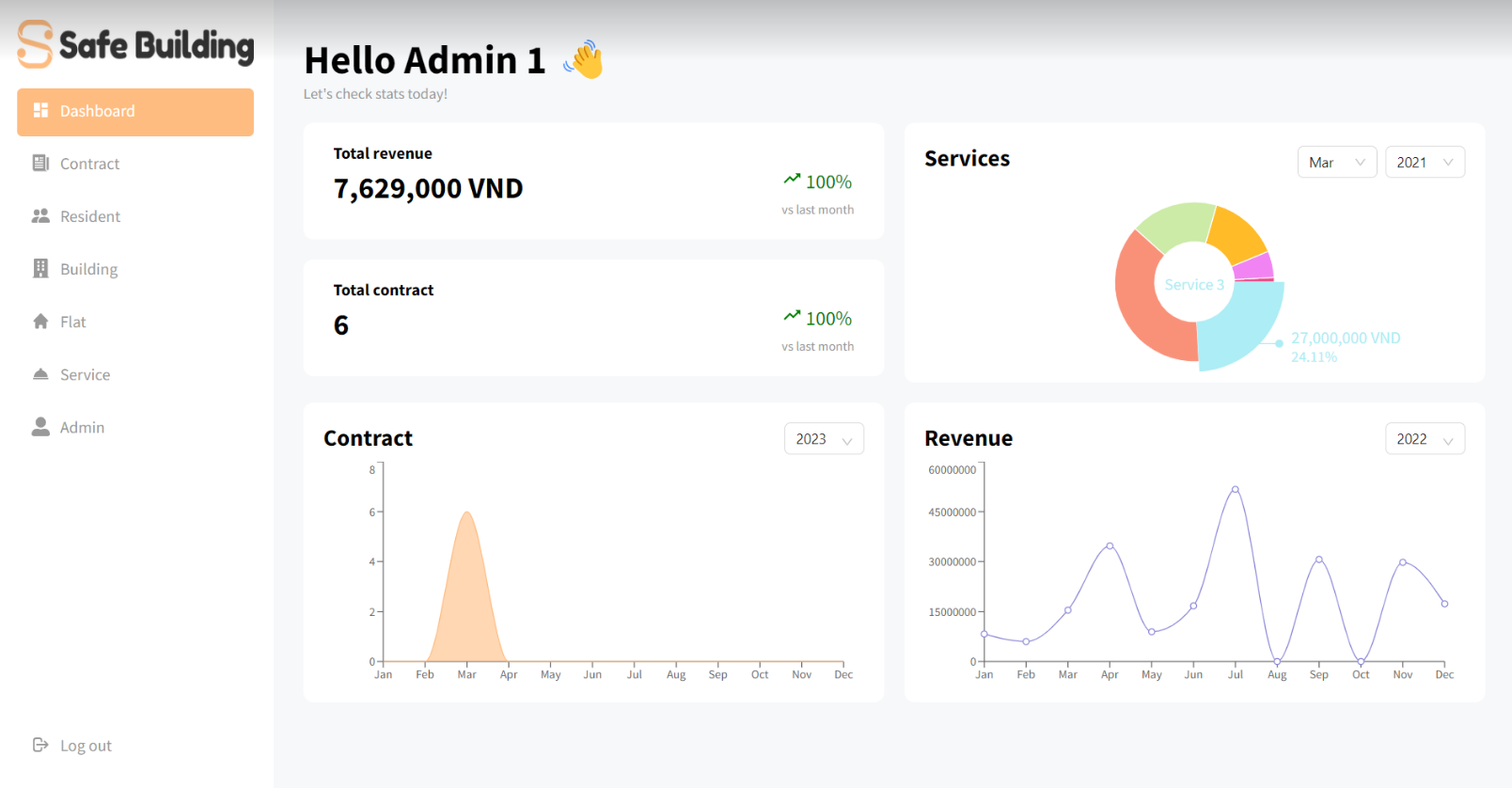Open the Services year dropdown showing 2021

[x=1425, y=162]
